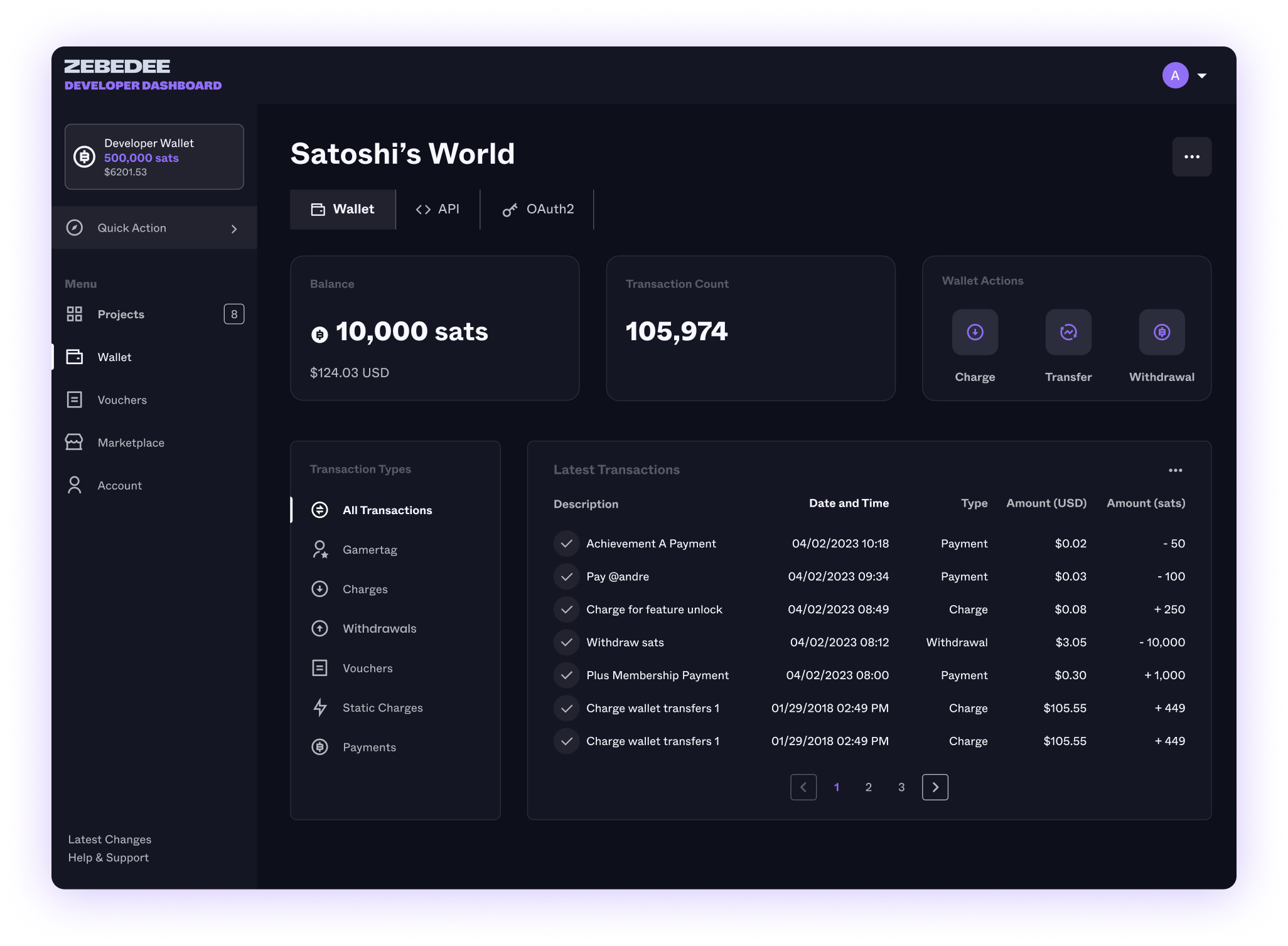
Task: Select the Charge action in Wallet Actions
Action: pos(975,332)
